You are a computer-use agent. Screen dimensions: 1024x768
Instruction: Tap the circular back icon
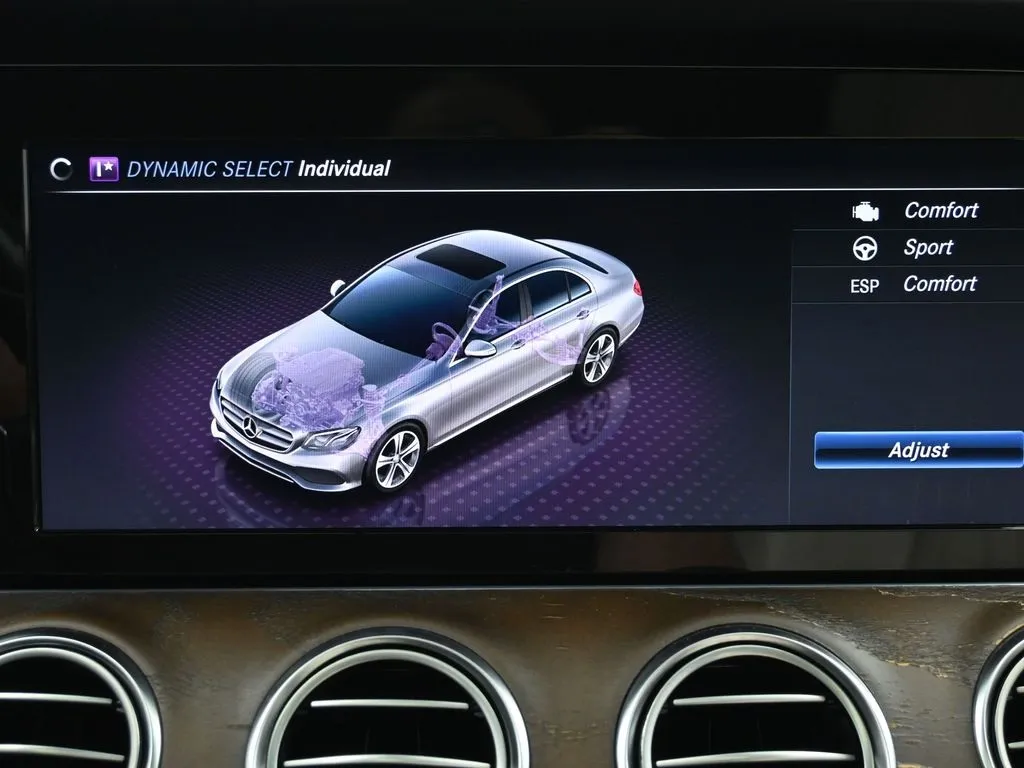(x=61, y=169)
